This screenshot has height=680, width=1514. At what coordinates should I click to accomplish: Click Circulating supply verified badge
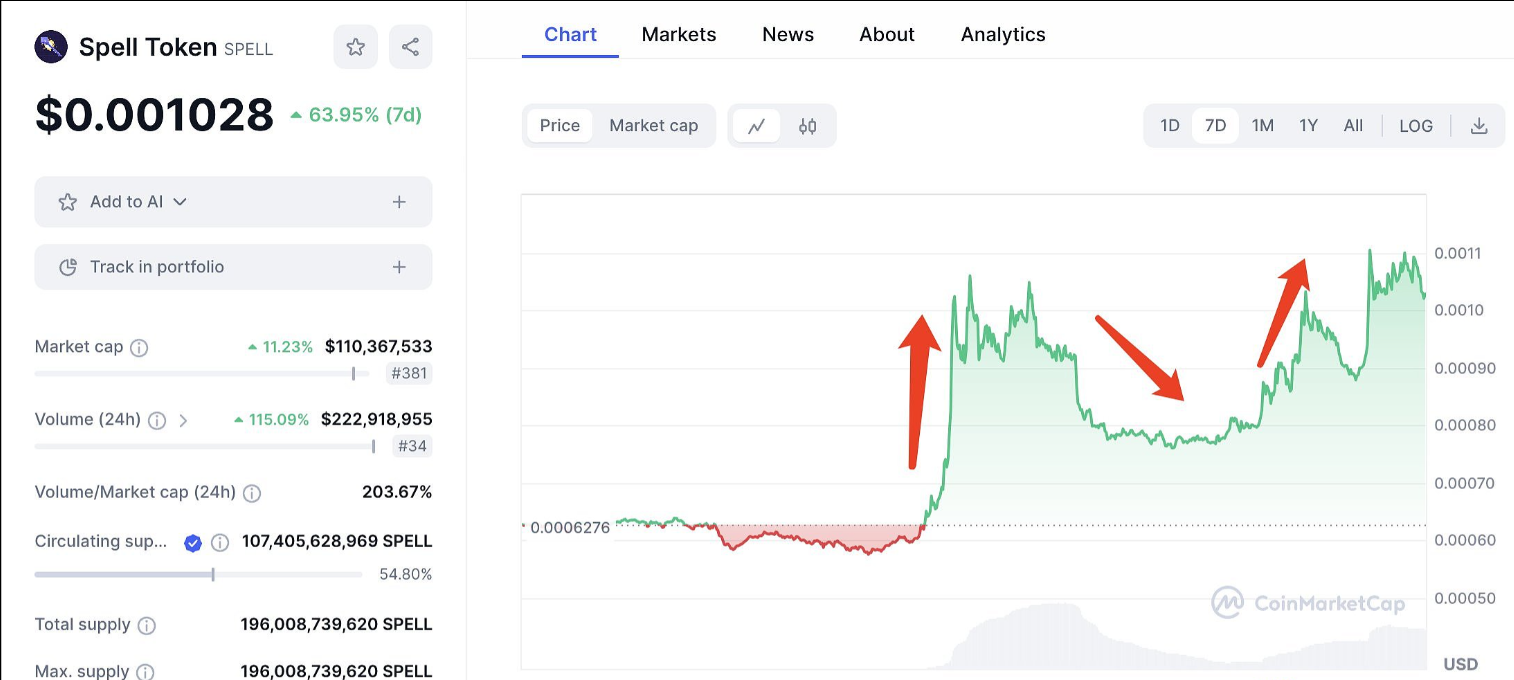tap(193, 542)
